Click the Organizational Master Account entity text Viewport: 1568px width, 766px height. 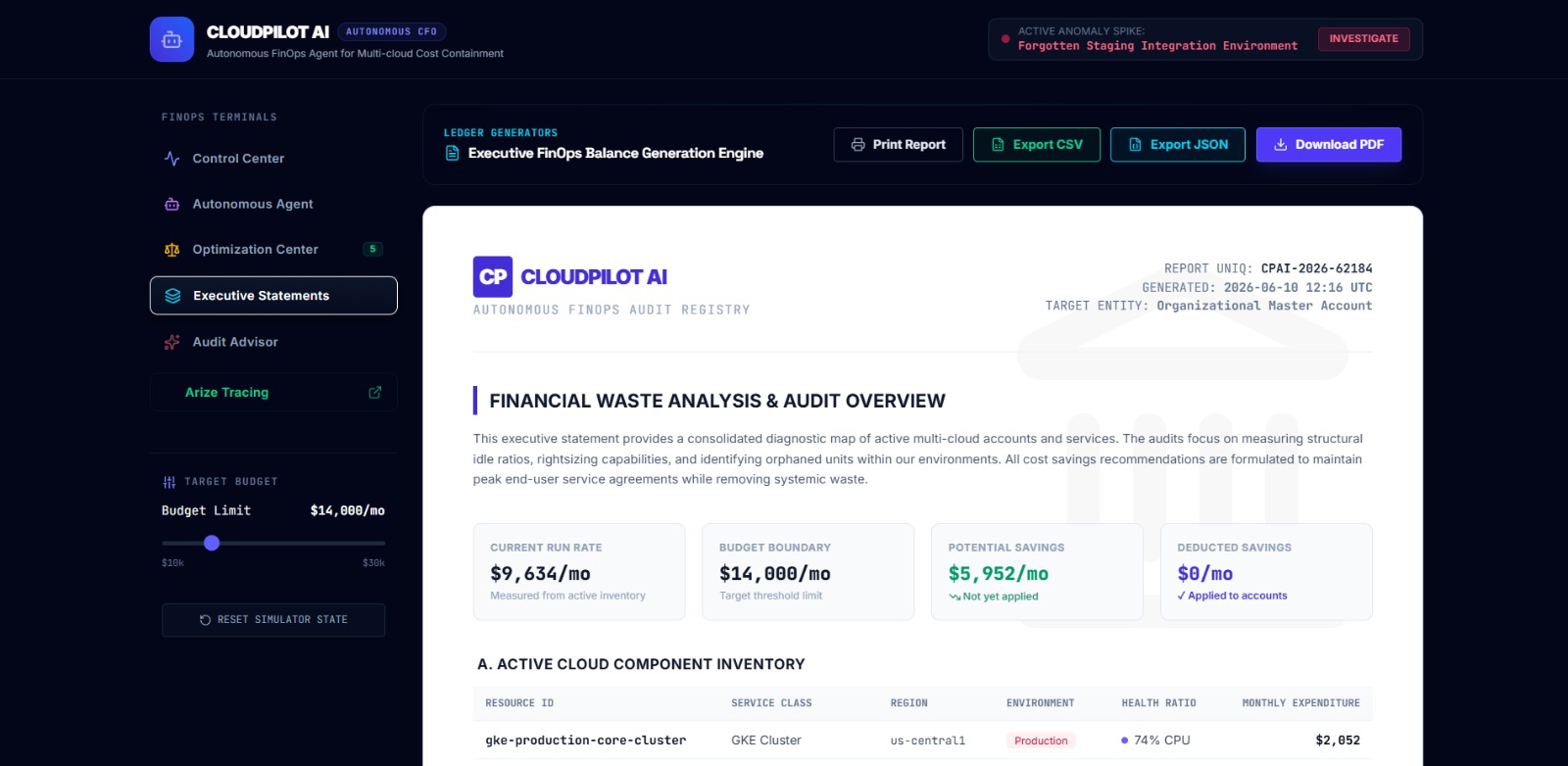pyautogui.click(x=1264, y=306)
